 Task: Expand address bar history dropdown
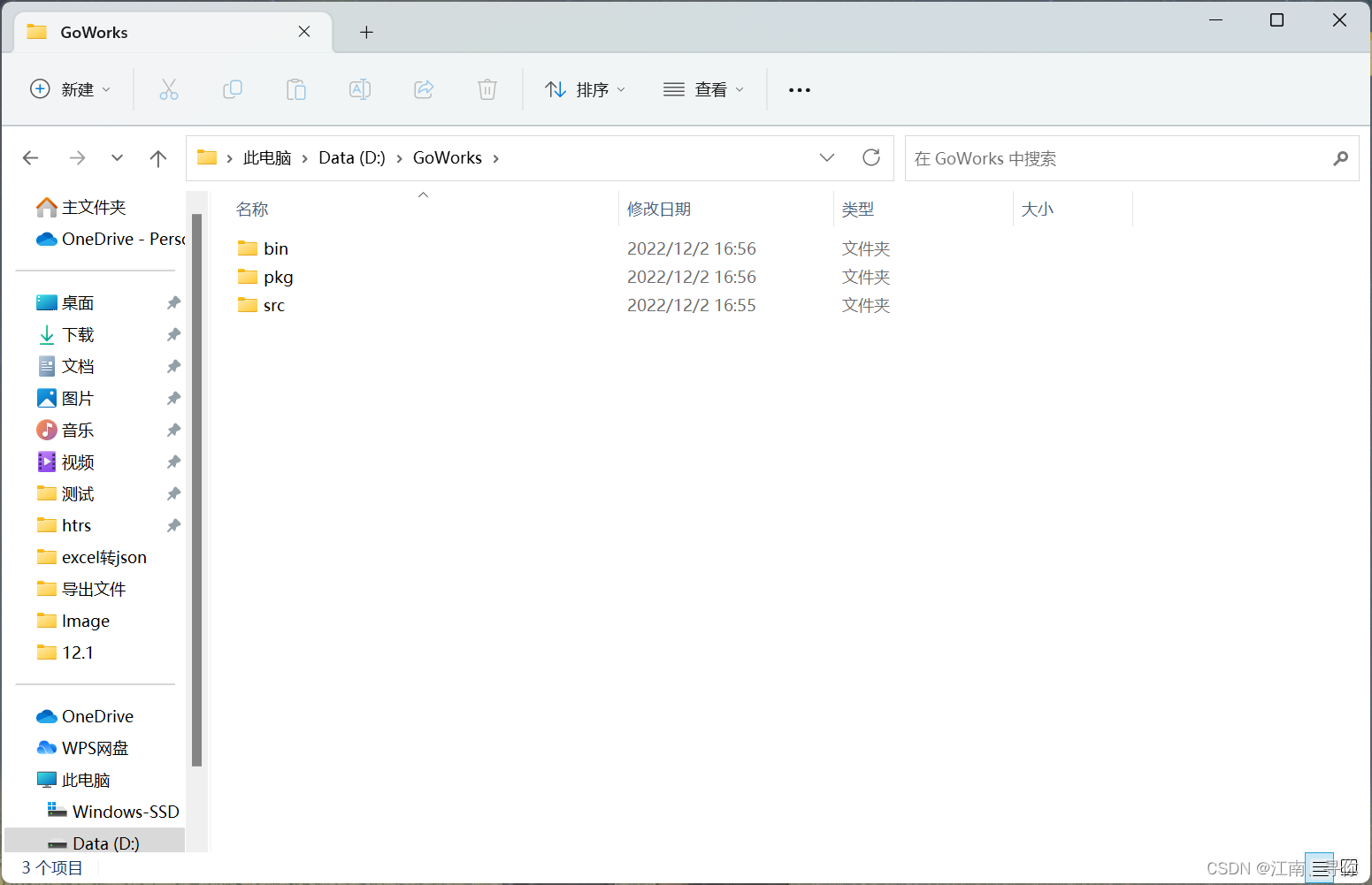pos(827,157)
